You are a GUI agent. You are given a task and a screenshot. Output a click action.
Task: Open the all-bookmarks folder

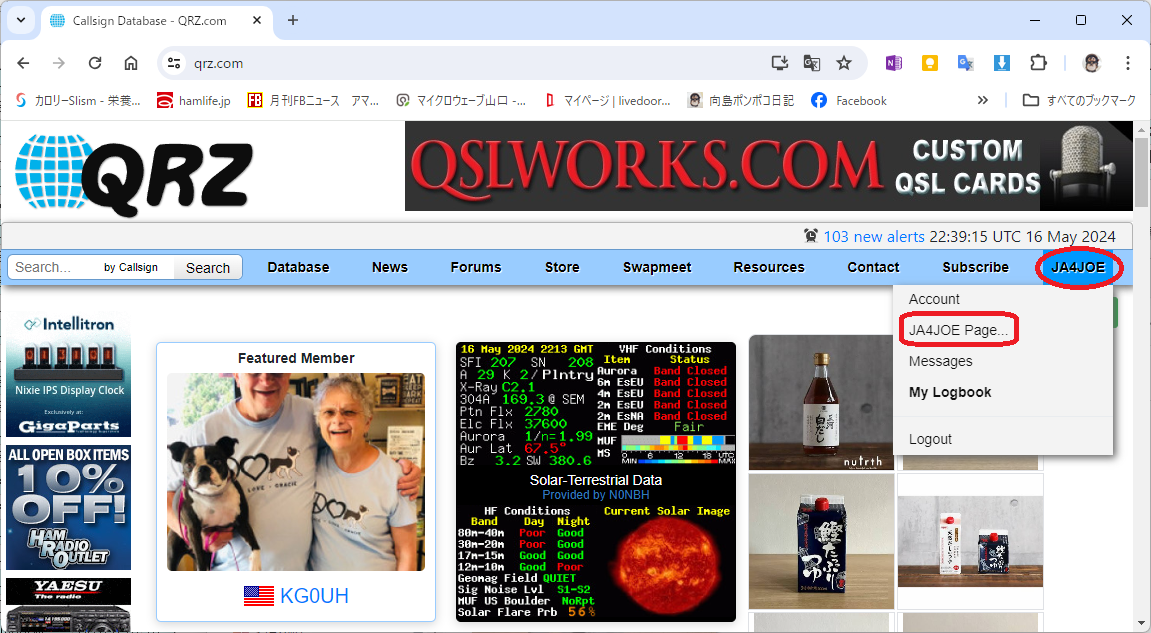tap(1079, 100)
